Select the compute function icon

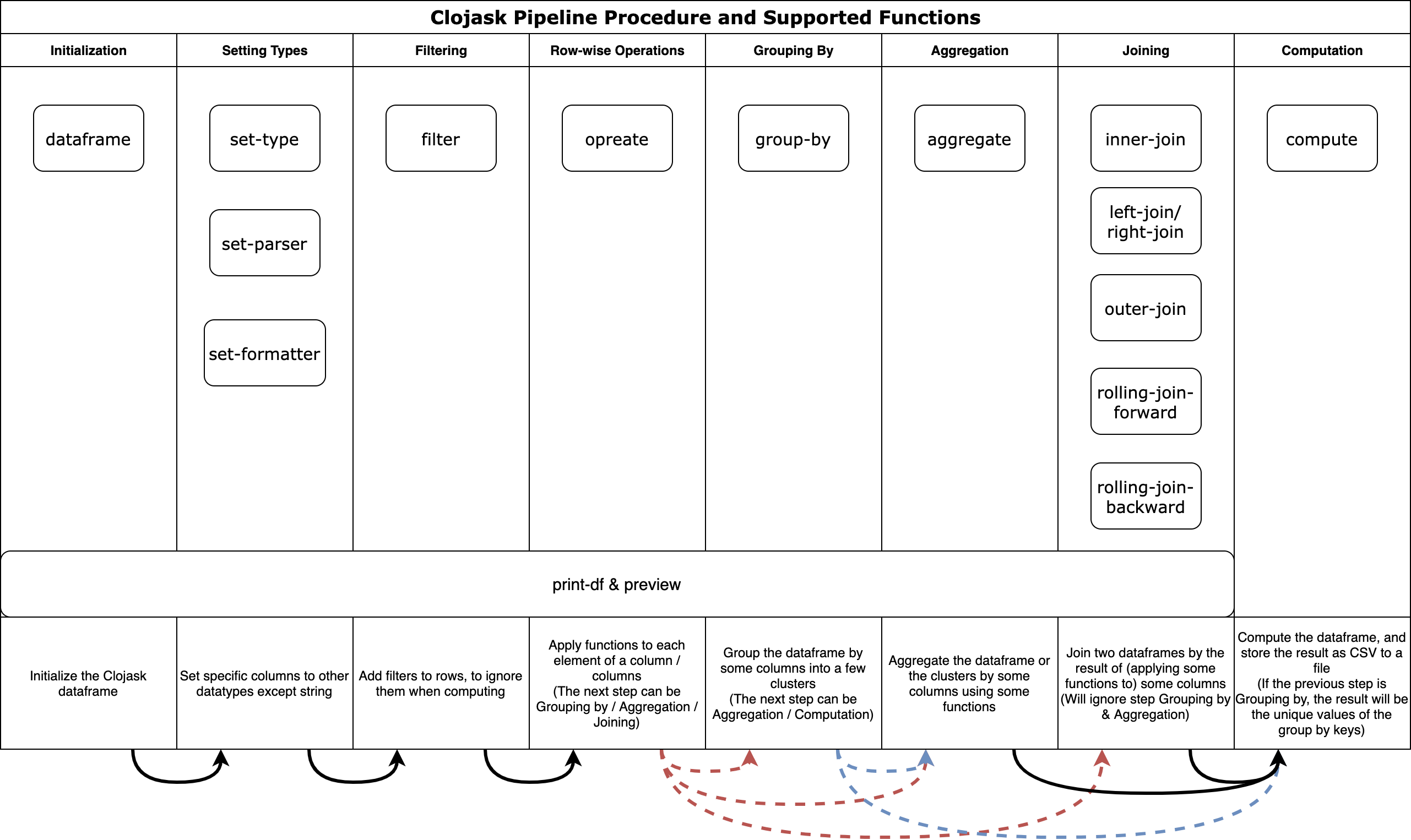click(x=1323, y=141)
